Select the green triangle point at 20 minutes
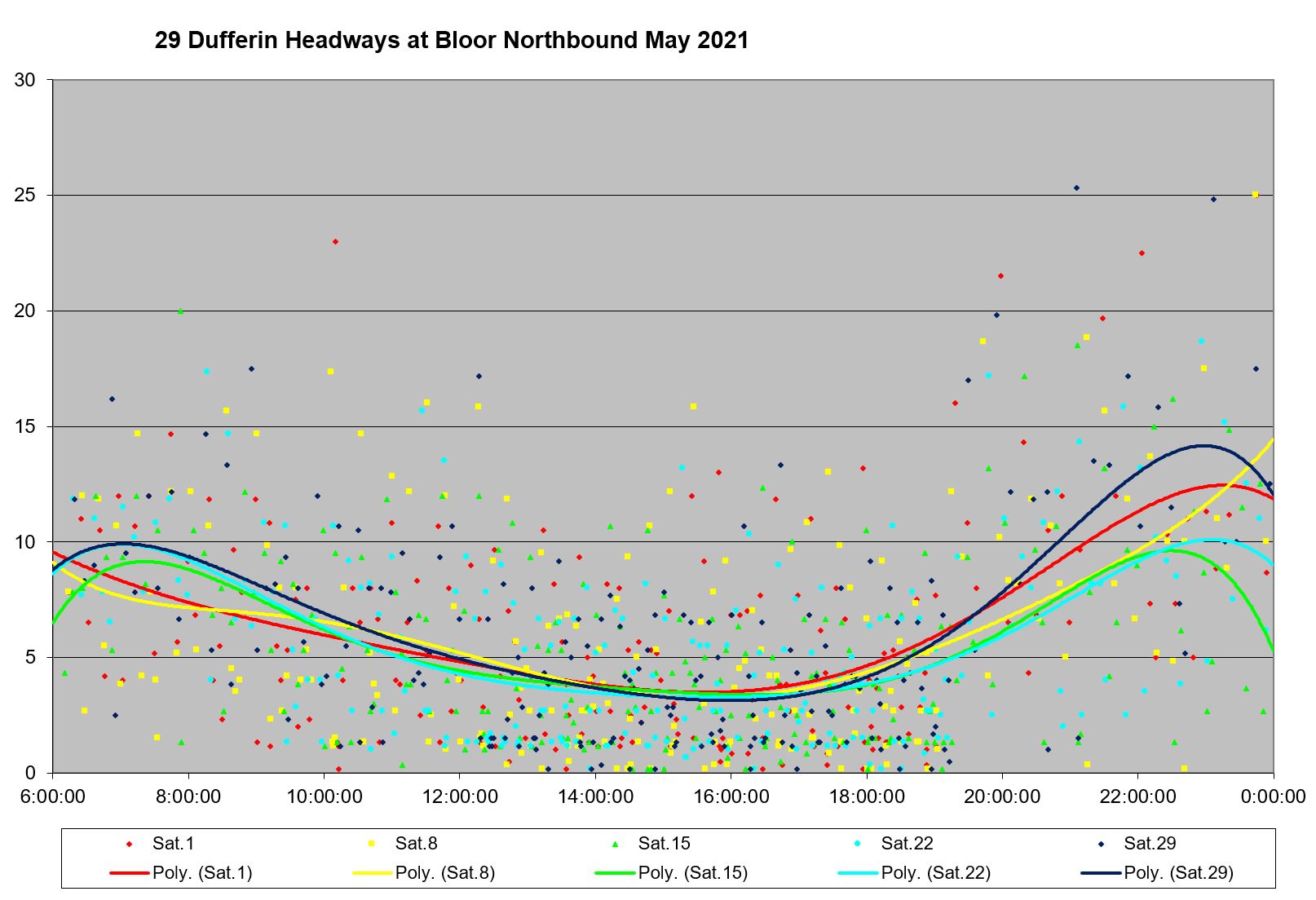 coord(180,311)
